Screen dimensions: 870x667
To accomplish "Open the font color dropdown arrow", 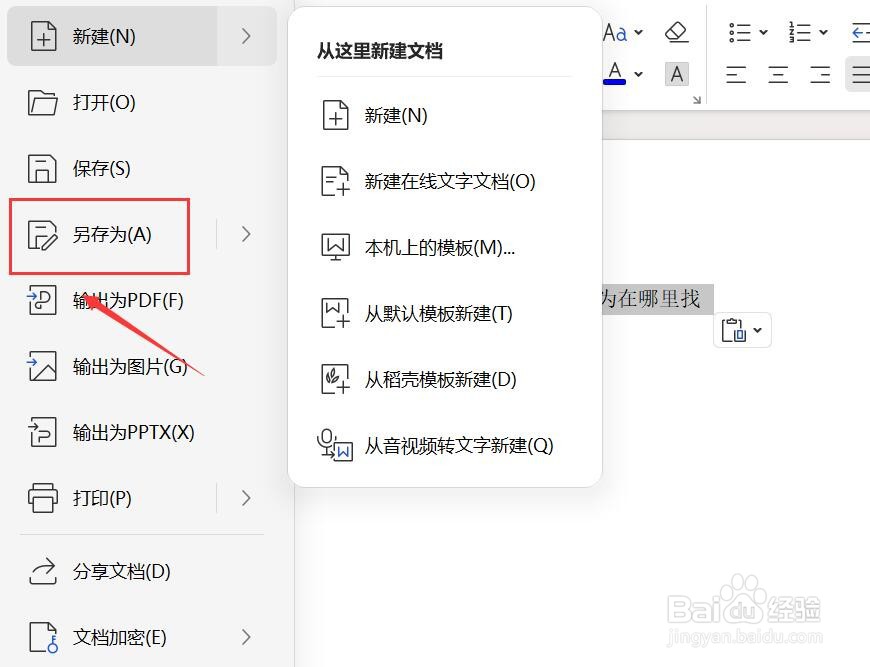I will 638,73.
